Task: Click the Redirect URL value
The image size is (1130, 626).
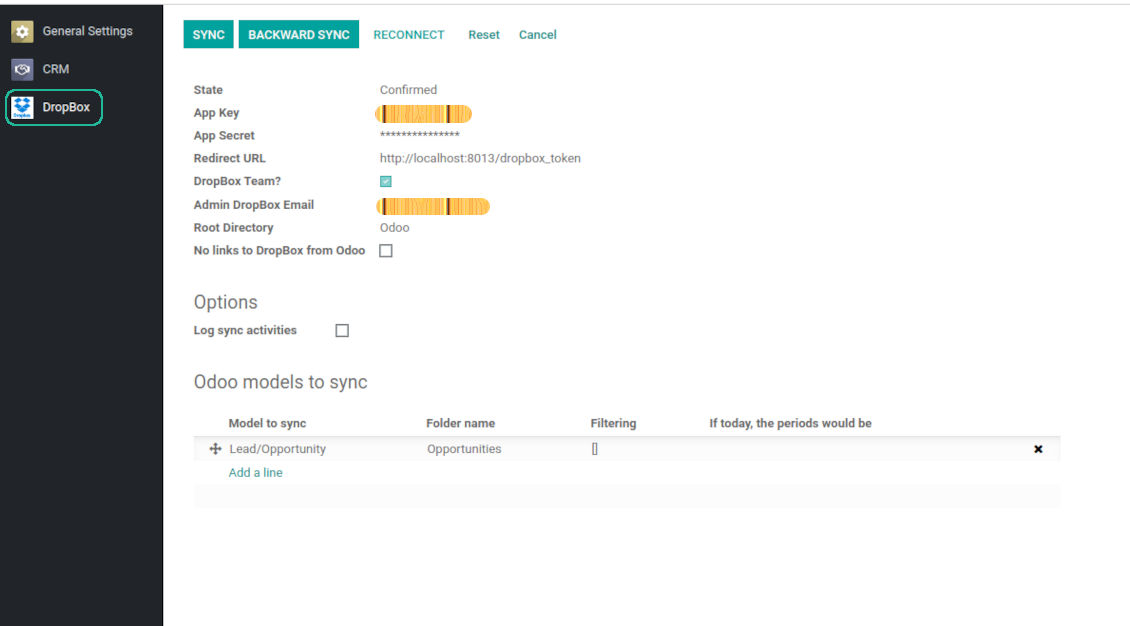Action: 480,158
